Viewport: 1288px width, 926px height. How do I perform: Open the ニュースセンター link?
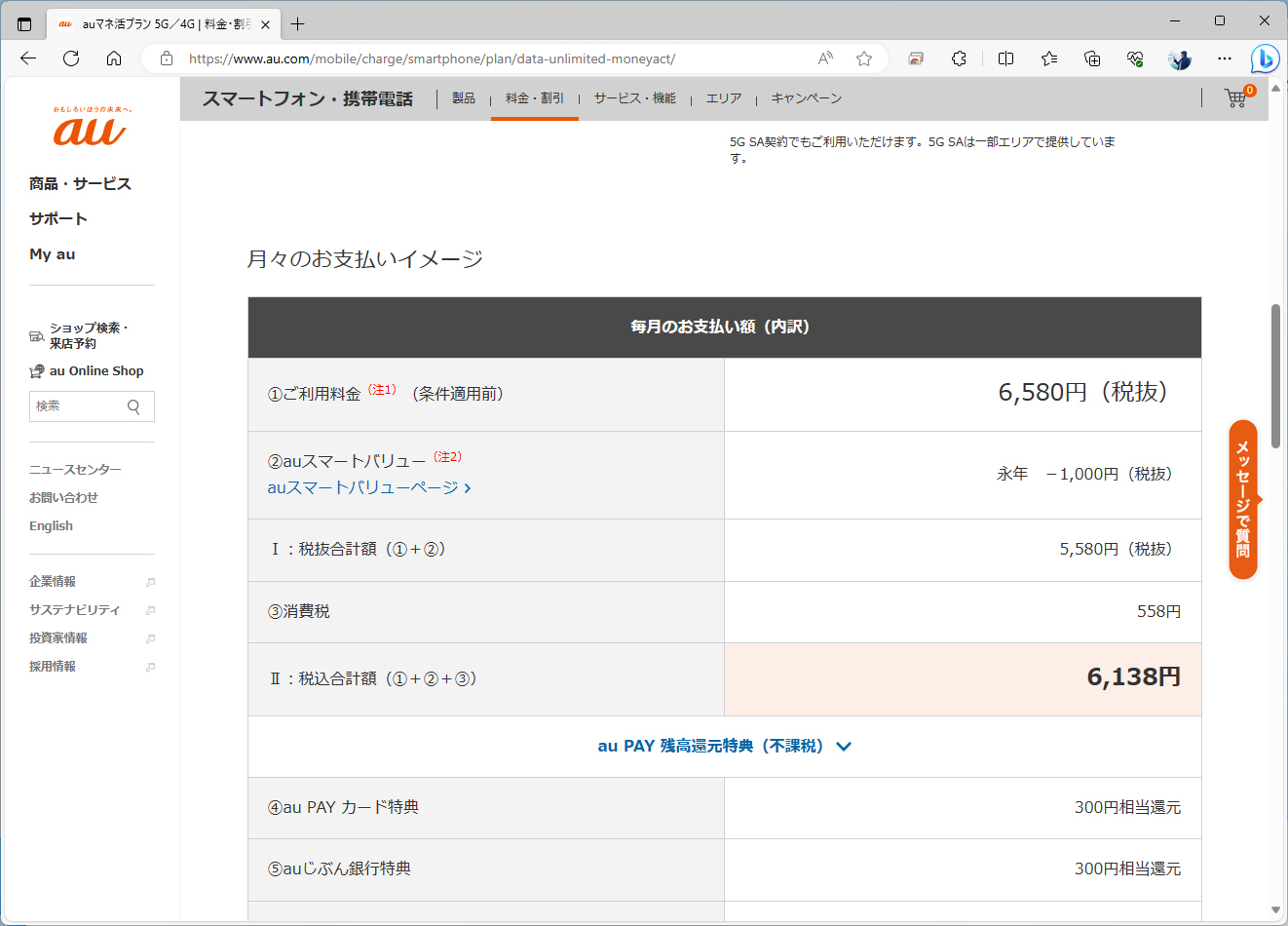point(75,469)
